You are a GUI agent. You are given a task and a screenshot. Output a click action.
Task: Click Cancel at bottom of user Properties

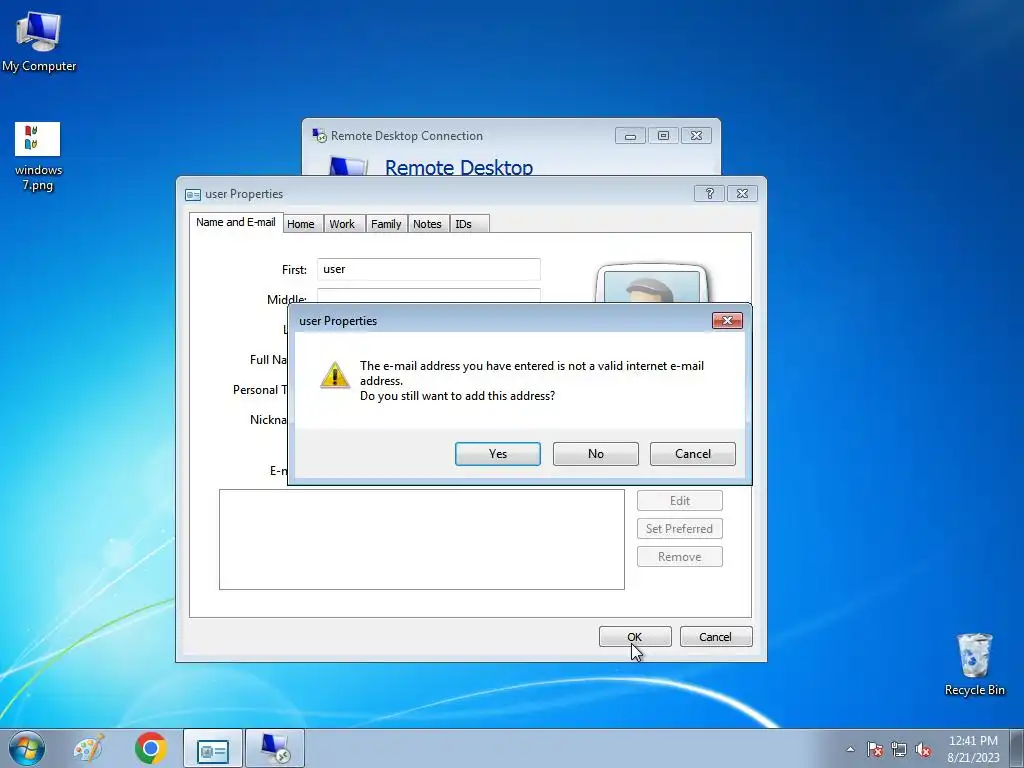[x=716, y=637]
